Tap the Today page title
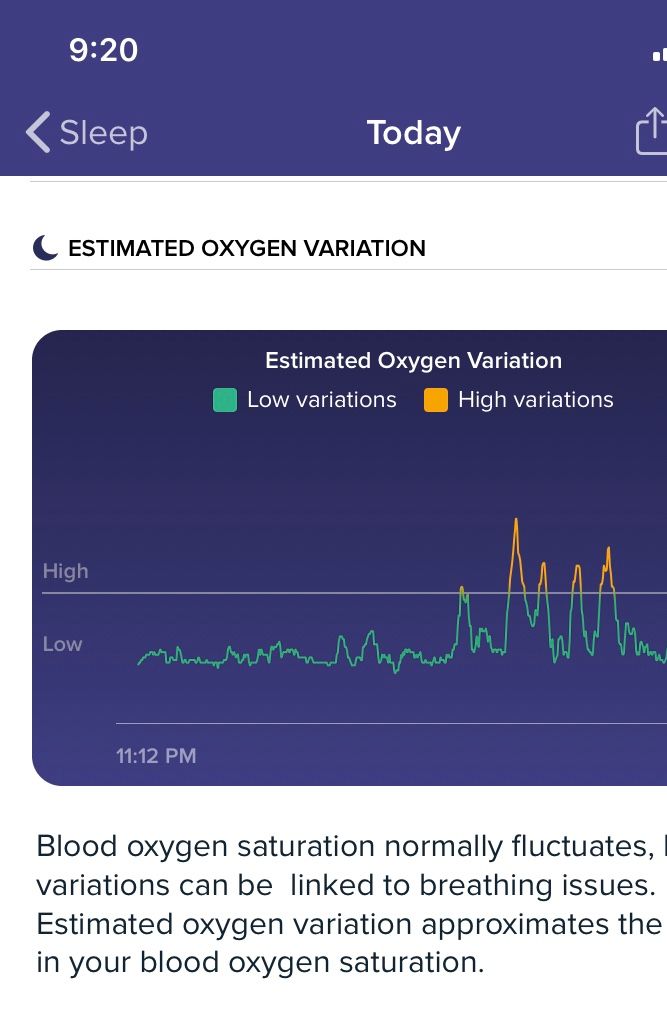The height and width of the screenshot is (1033, 667). pos(413,133)
